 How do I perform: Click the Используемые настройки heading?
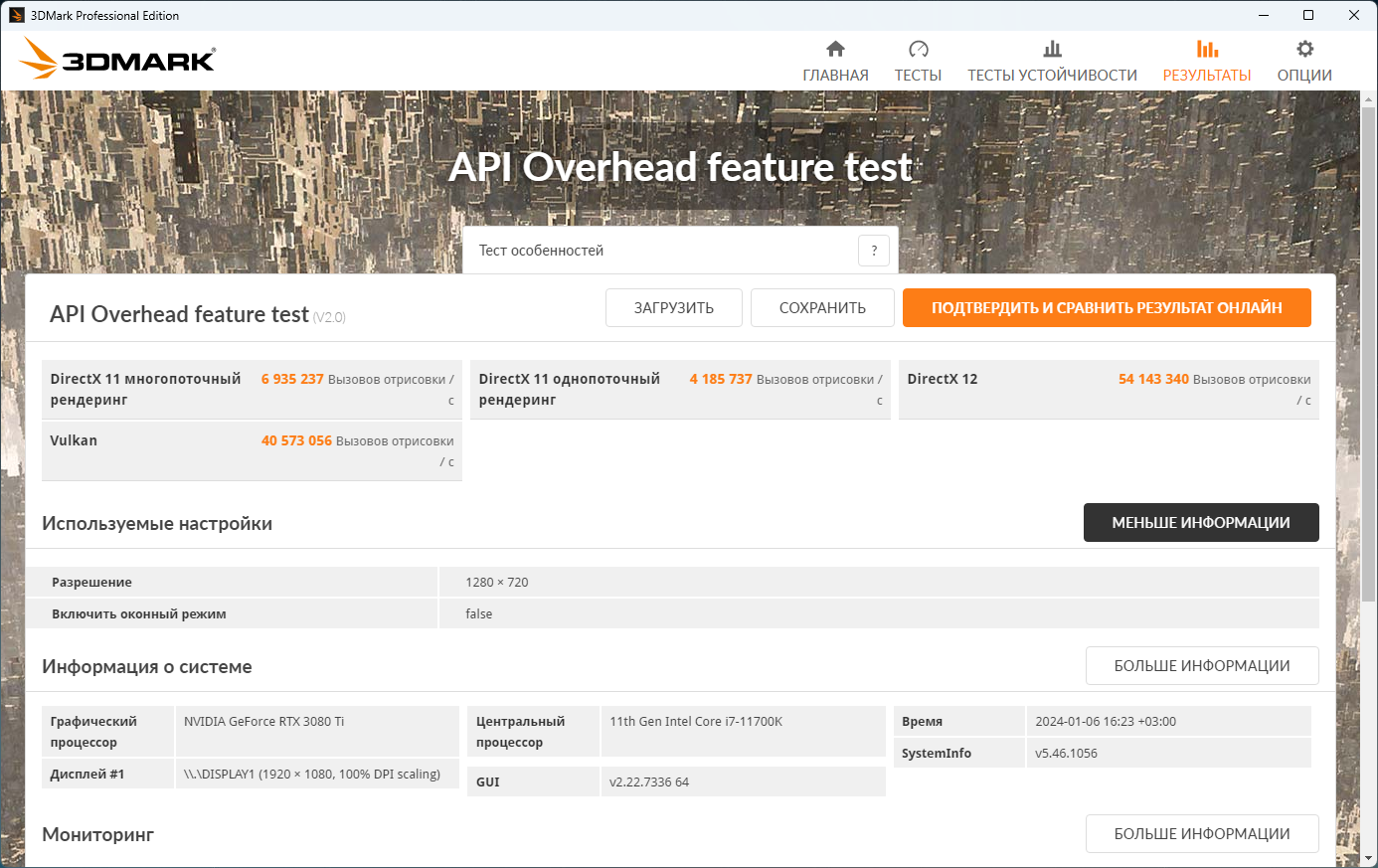pyautogui.click(x=157, y=524)
